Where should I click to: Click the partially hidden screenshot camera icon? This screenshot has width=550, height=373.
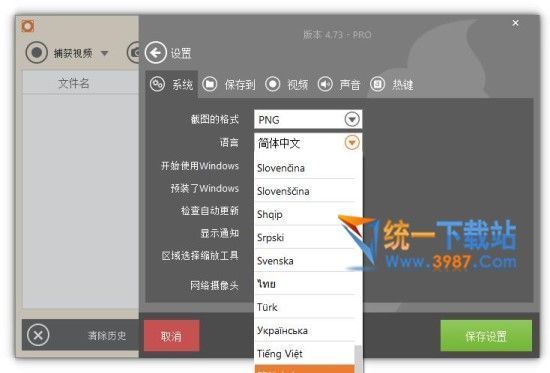(x=133, y=53)
